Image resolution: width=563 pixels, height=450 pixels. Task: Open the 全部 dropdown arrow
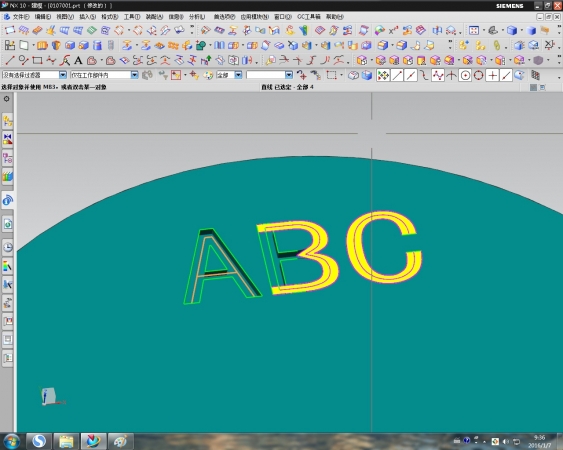pyautogui.click(x=238, y=75)
